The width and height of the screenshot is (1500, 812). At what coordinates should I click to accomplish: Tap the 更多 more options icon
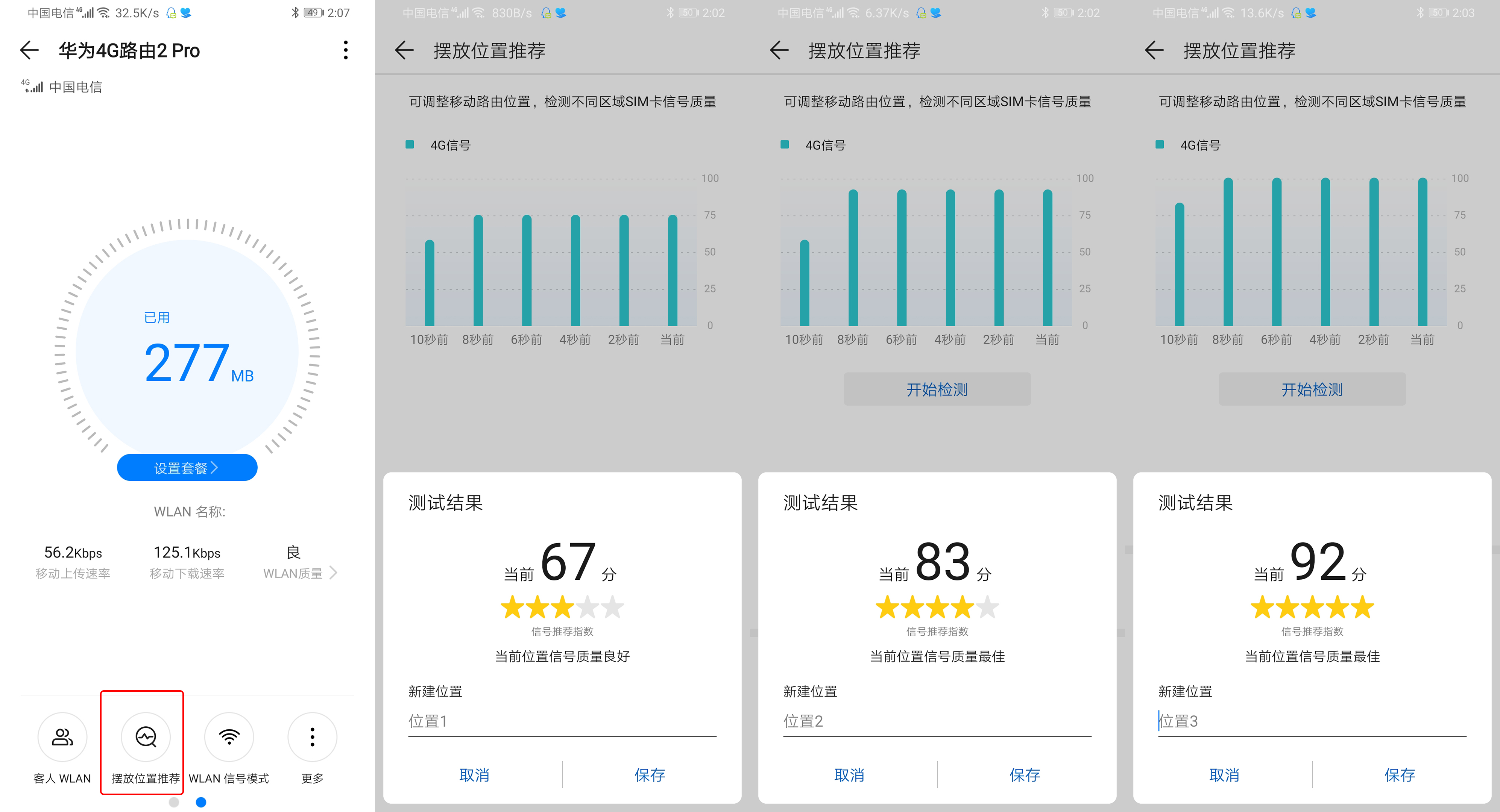tap(313, 736)
